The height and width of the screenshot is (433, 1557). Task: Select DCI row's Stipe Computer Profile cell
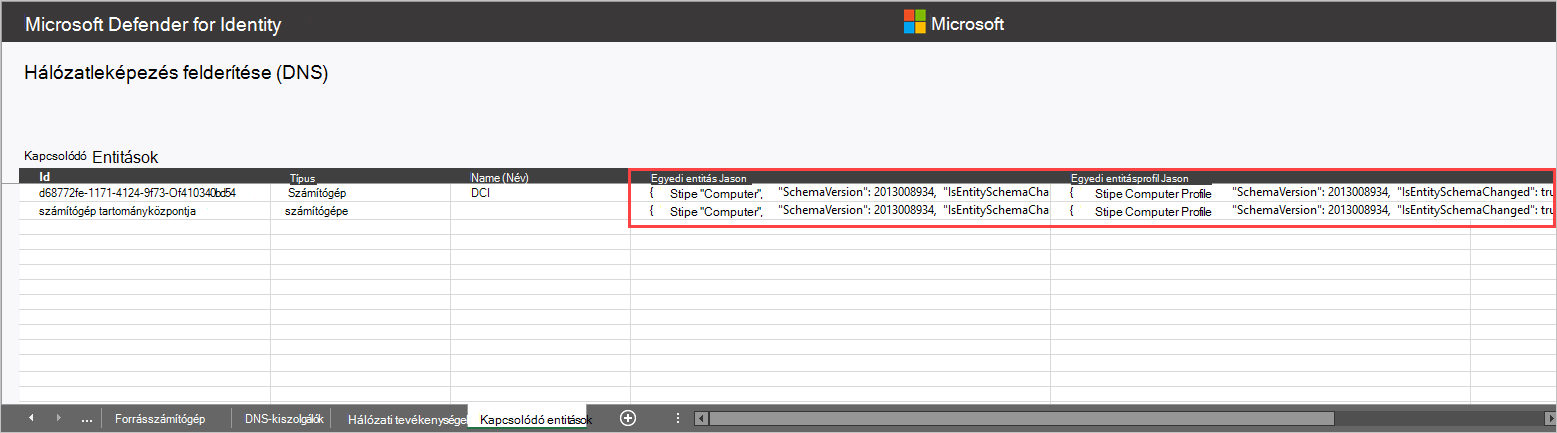(1260, 193)
